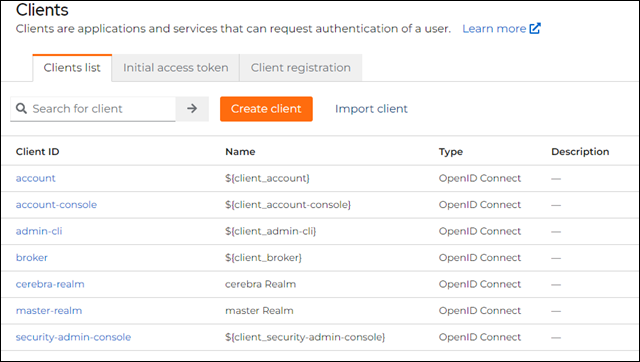The height and width of the screenshot is (362, 640).
Task: Click the search submit arrow button
Action: pos(192,109)
